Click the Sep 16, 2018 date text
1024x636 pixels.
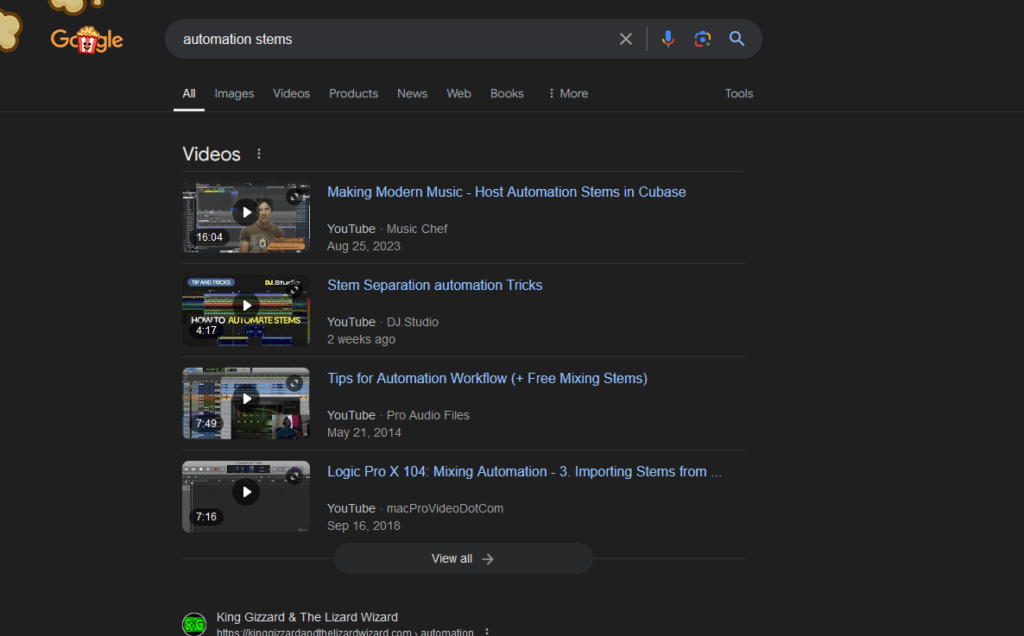[364, 526]
